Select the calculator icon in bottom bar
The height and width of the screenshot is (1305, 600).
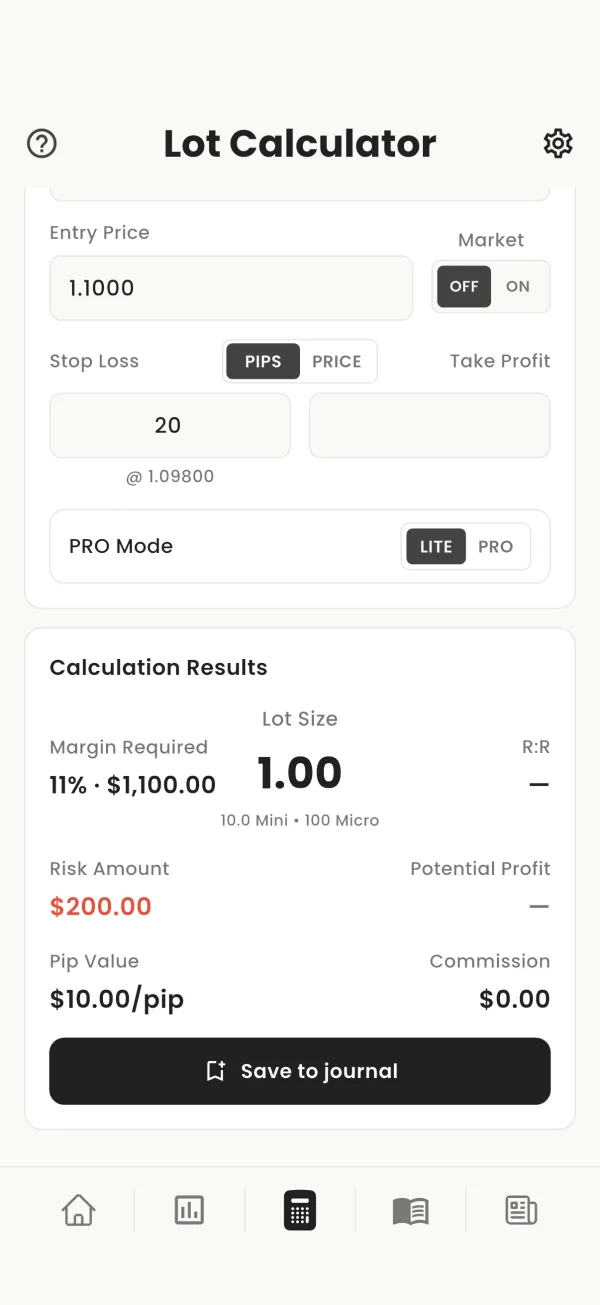tap(300, 1210)
